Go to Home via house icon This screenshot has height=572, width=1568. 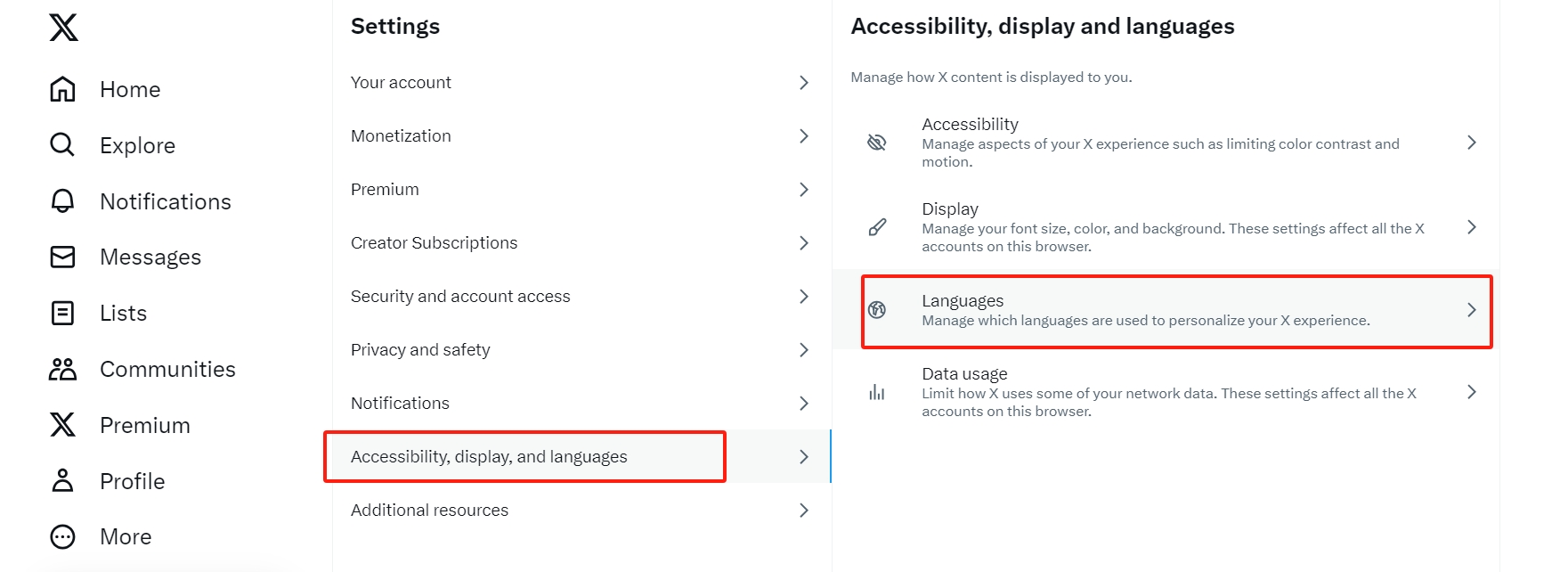62,89
